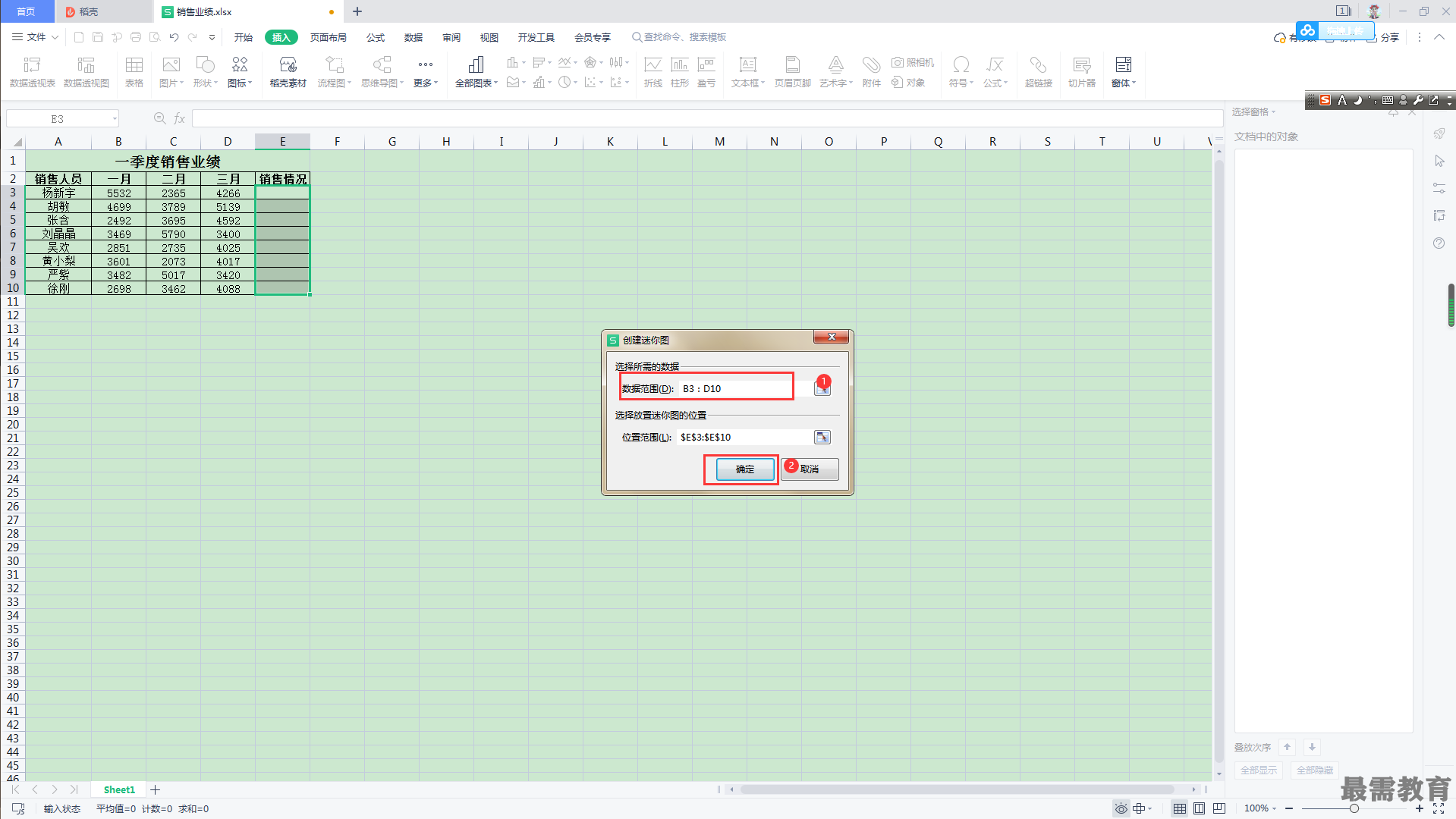The width and height of the screenshot is (1456, 819).
Task: Click the save icon in quick toolbar
Action: tap(98, 37)
